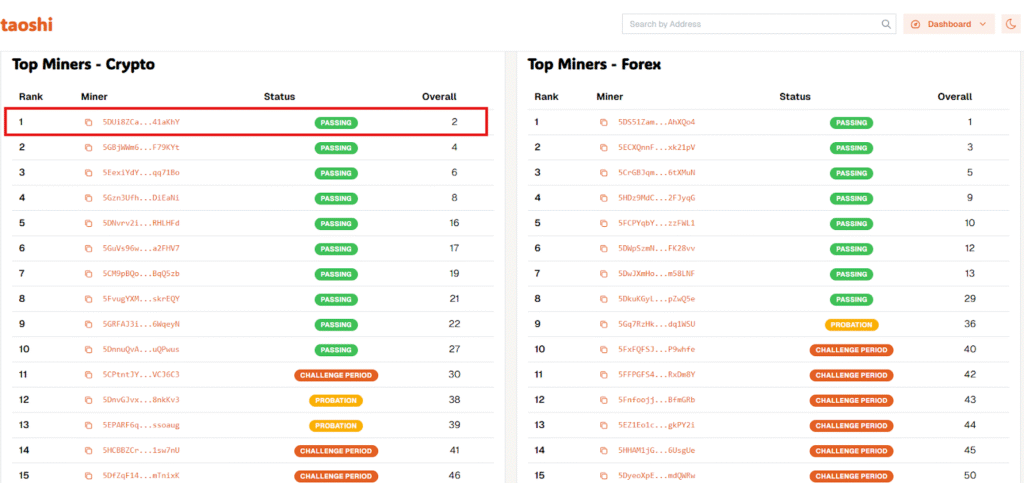The image size is (1024, 483).
Task: Copy forex miner 5DS51Zam...AhXQo4 address
Action: pos(604,122)
